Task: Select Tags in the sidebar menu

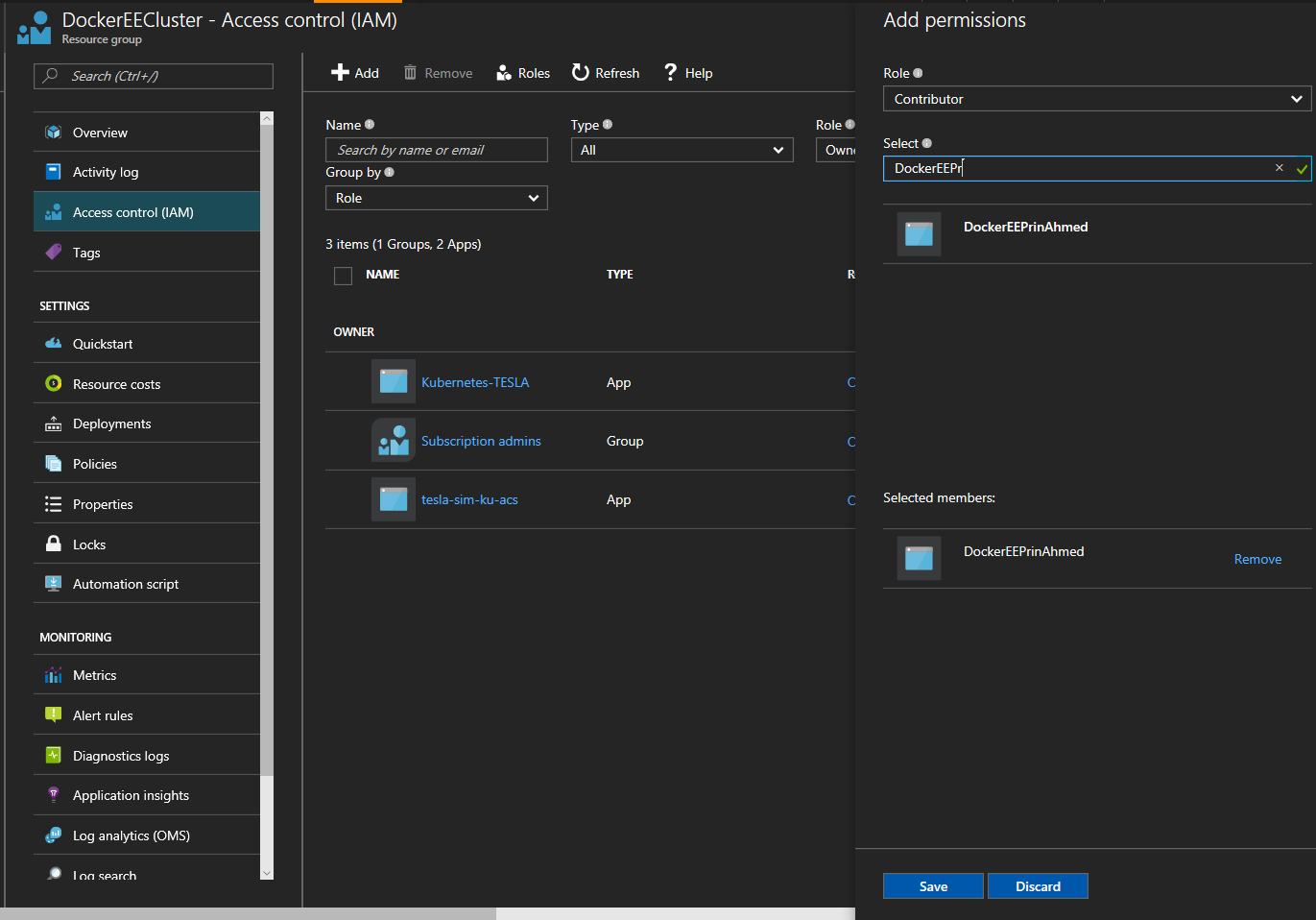Action: pos(147,253)
